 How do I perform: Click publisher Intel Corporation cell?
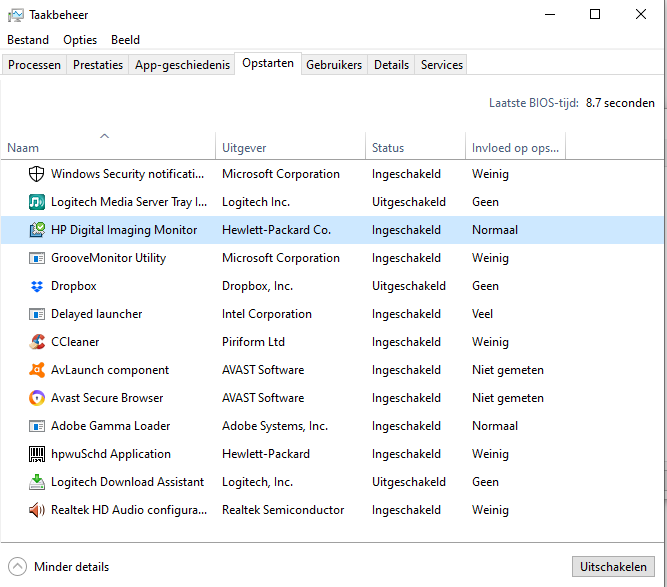coord(267,314)
